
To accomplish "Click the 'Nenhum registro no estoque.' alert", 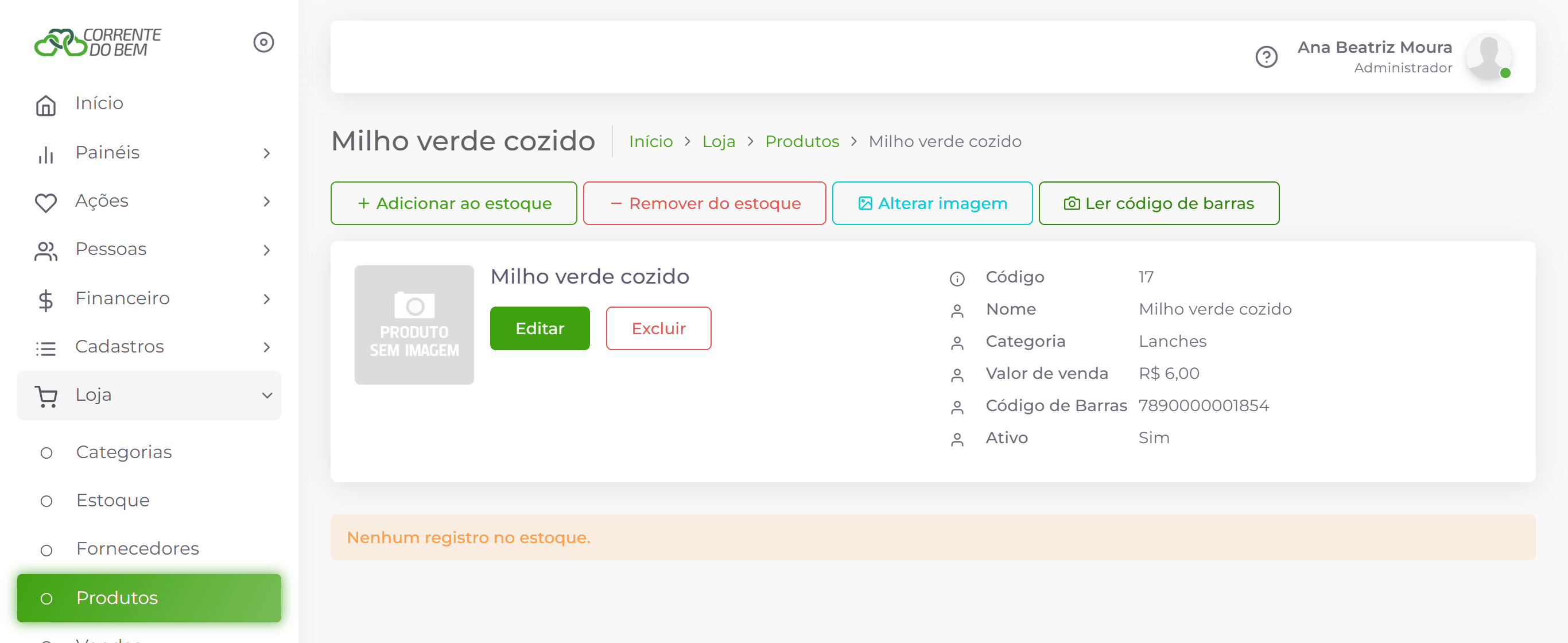I will pos(933,537).
